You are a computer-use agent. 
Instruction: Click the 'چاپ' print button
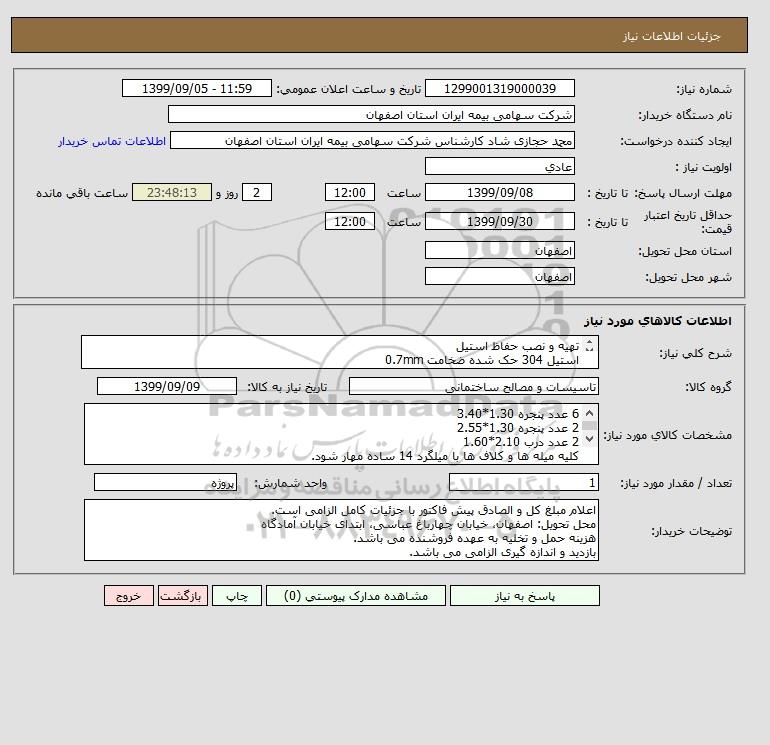click(x=237, y=596)
